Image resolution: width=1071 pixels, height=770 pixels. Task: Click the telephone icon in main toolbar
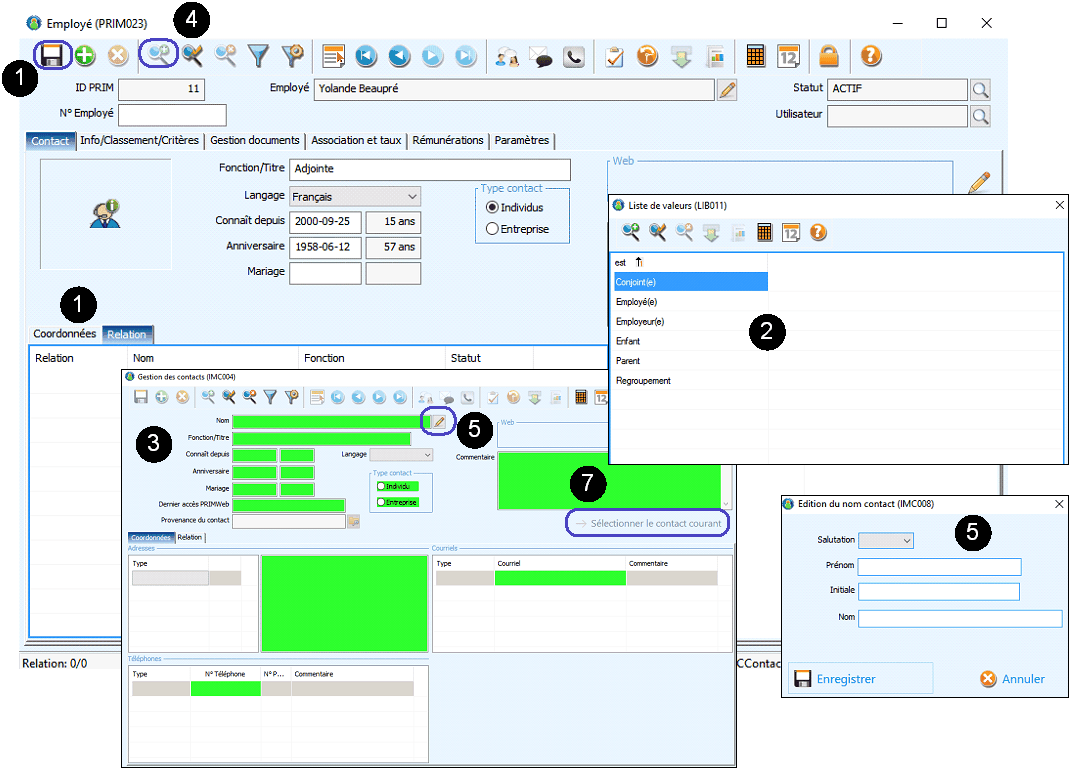click(573, 56)
